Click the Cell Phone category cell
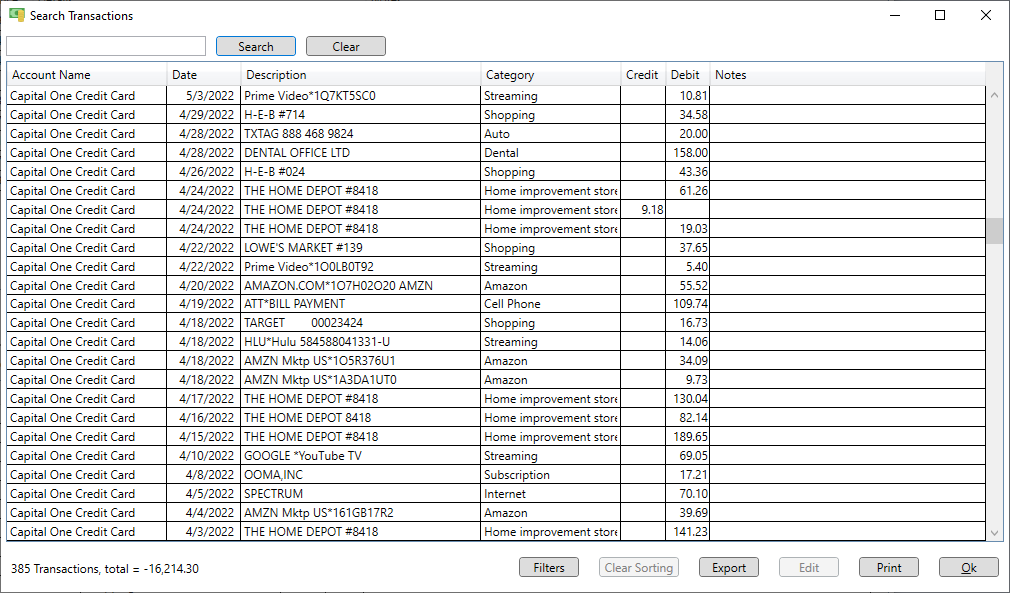1010x593 pixels. (551, 304)
